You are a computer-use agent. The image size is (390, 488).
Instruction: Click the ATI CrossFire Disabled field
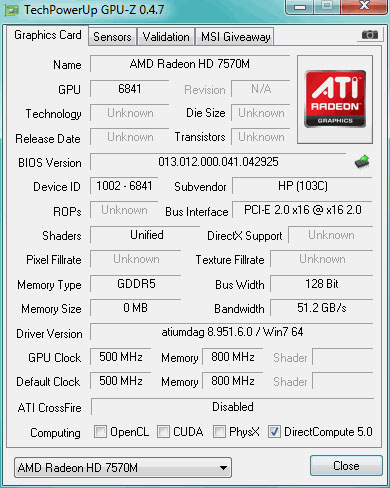pyautogui.click(x=233, y=407)
